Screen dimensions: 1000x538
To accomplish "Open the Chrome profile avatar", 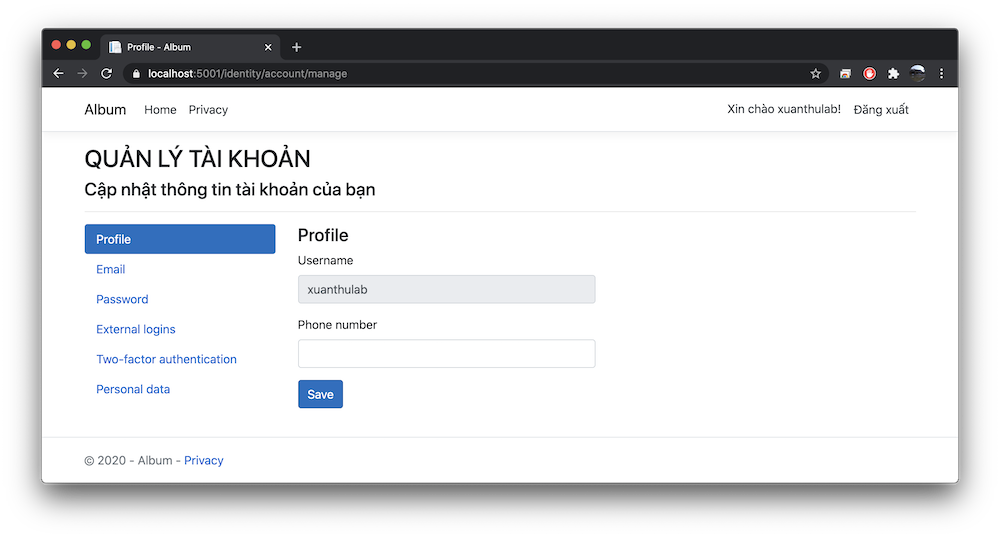I will point(917,73).
